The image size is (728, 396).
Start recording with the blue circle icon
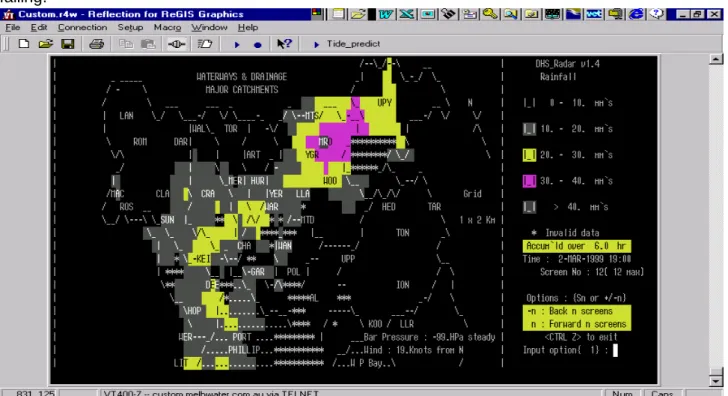pos(258,45)
